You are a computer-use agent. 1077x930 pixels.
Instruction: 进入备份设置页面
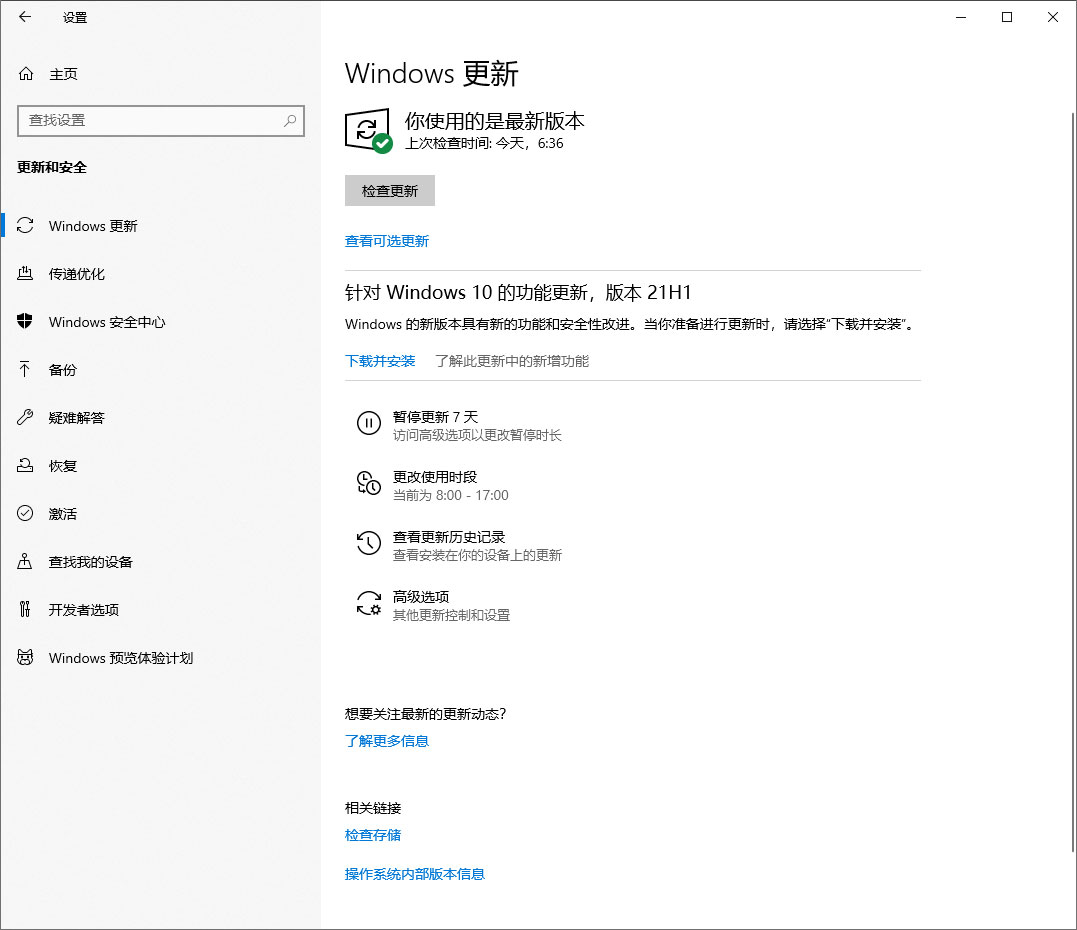point(62,369)
